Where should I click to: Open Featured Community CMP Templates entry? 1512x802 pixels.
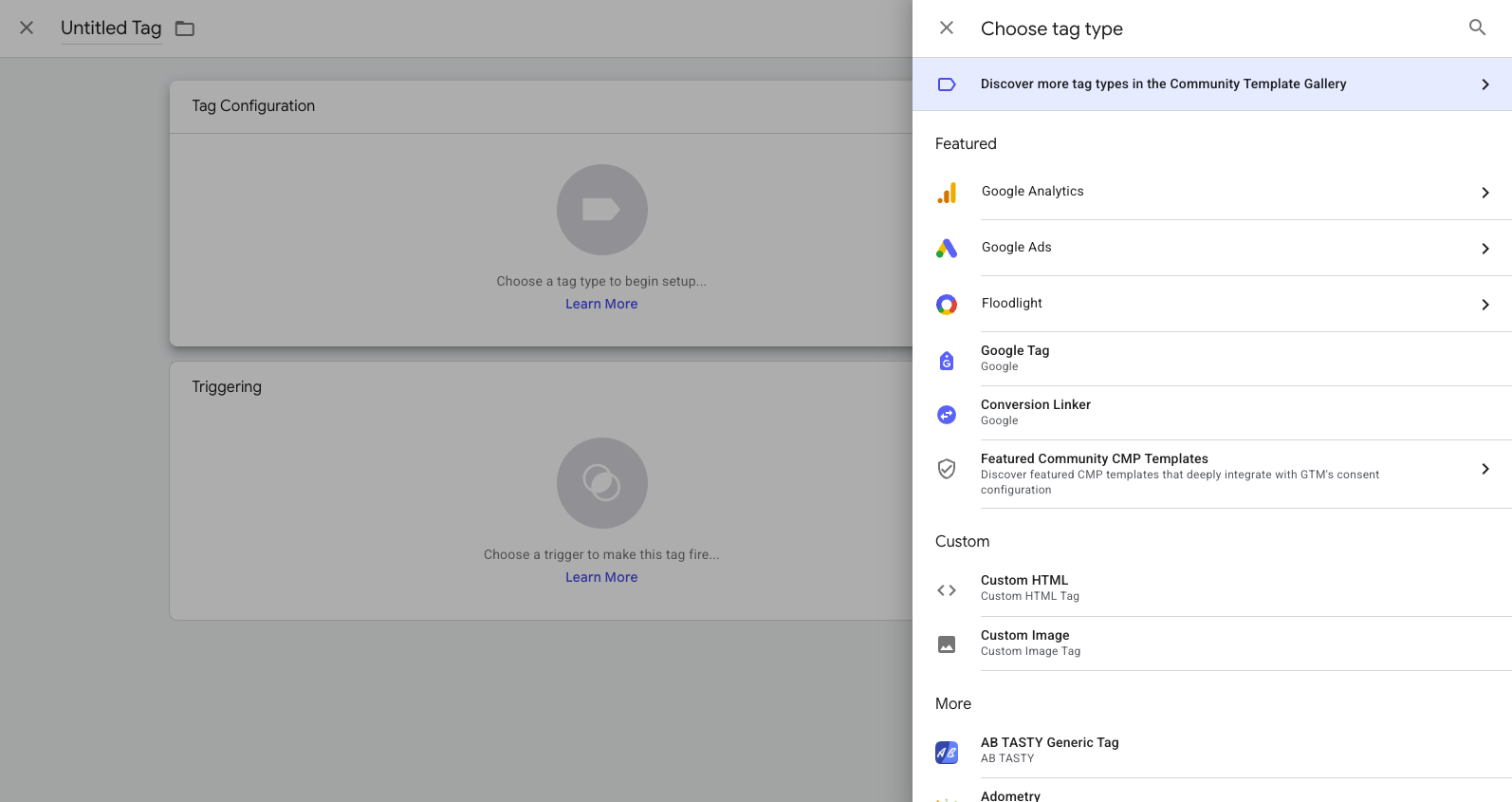coord(1212,474)
